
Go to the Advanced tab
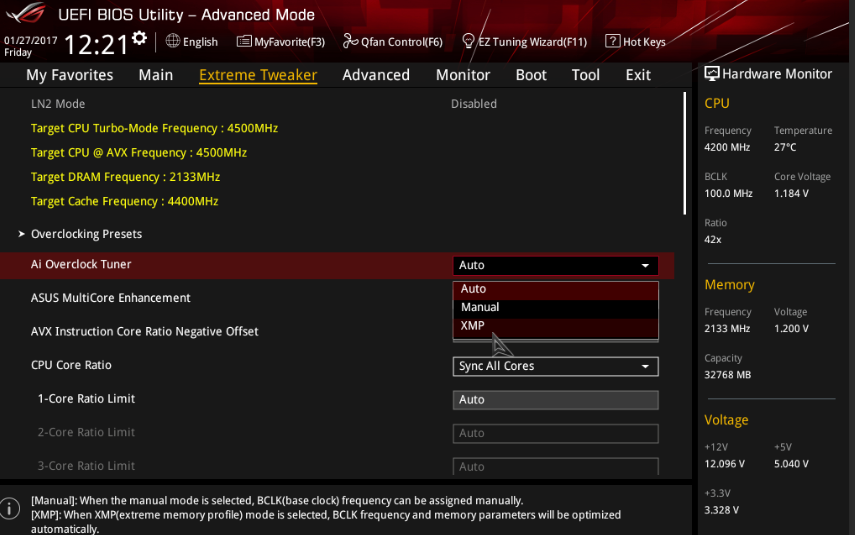376,75
